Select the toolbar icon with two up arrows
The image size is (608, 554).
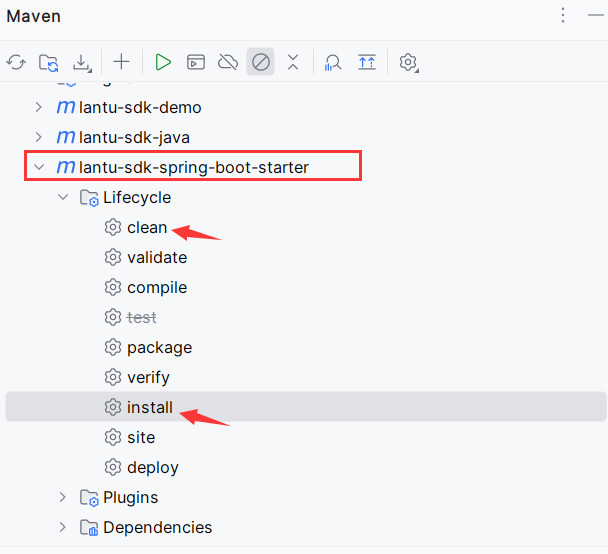click(367, 62)
